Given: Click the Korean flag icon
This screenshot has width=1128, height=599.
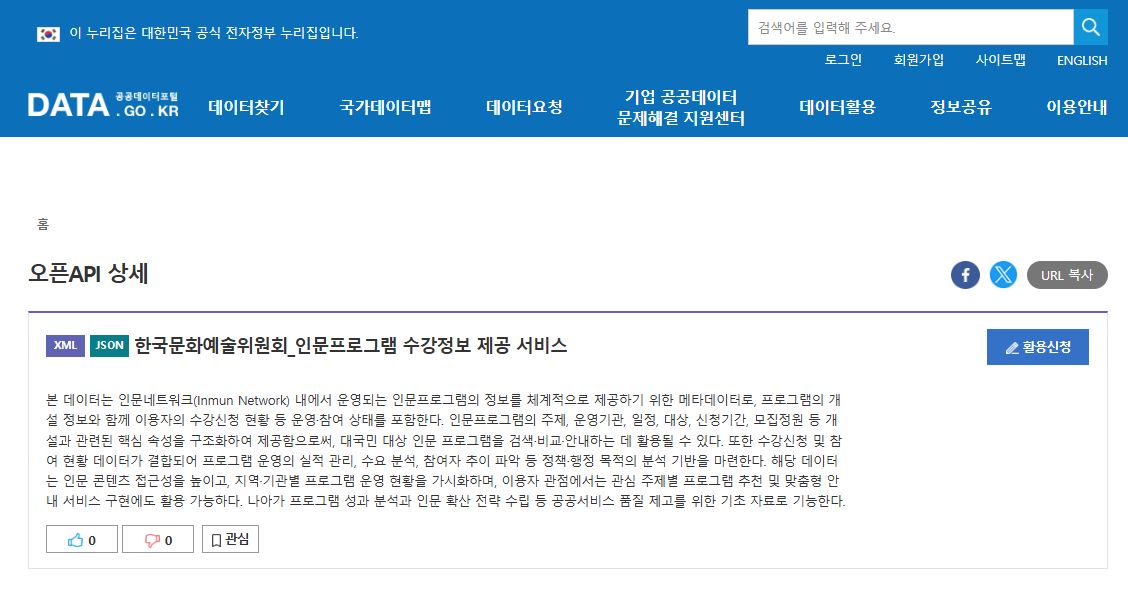Looking at the screenshot, I should point(48,33).
